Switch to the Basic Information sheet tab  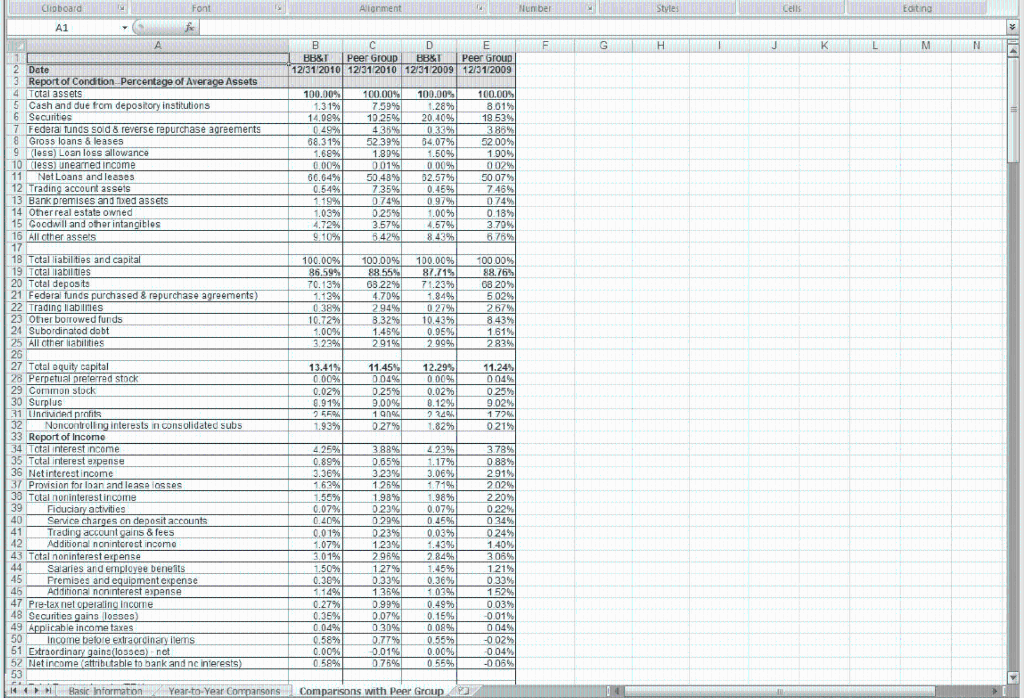[103, 690]
